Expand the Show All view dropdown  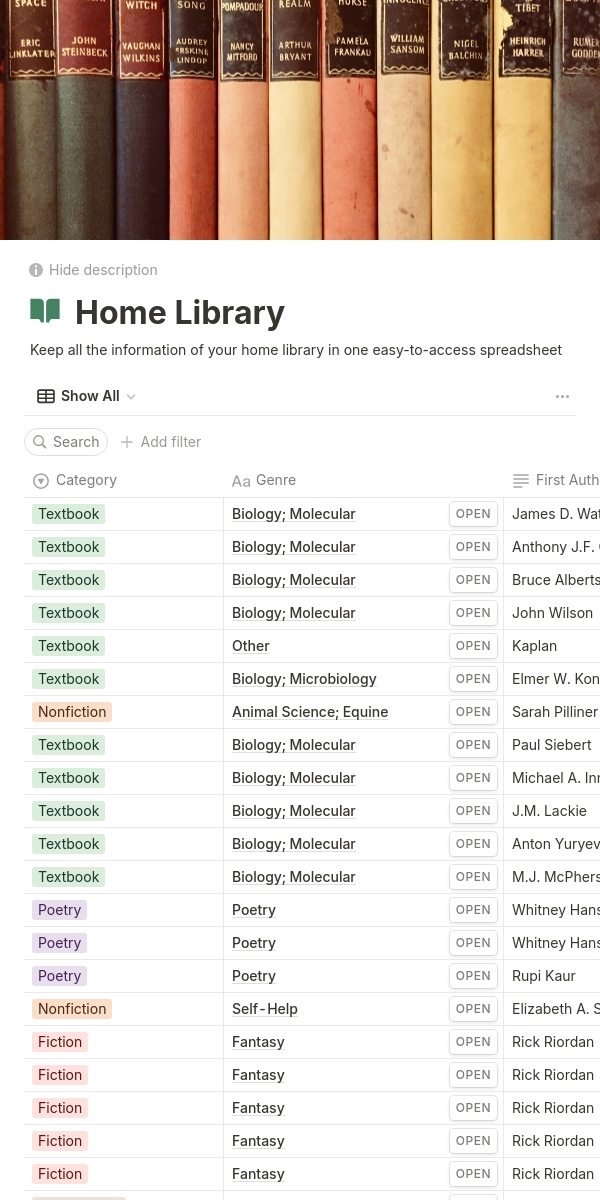point(131,397)
